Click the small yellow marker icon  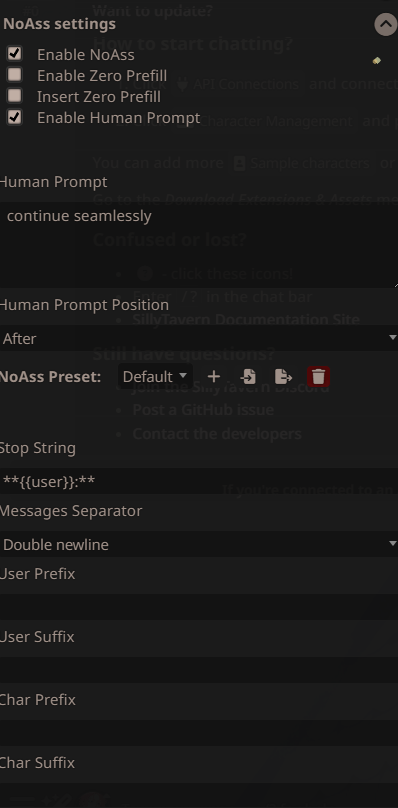(377, 61)
